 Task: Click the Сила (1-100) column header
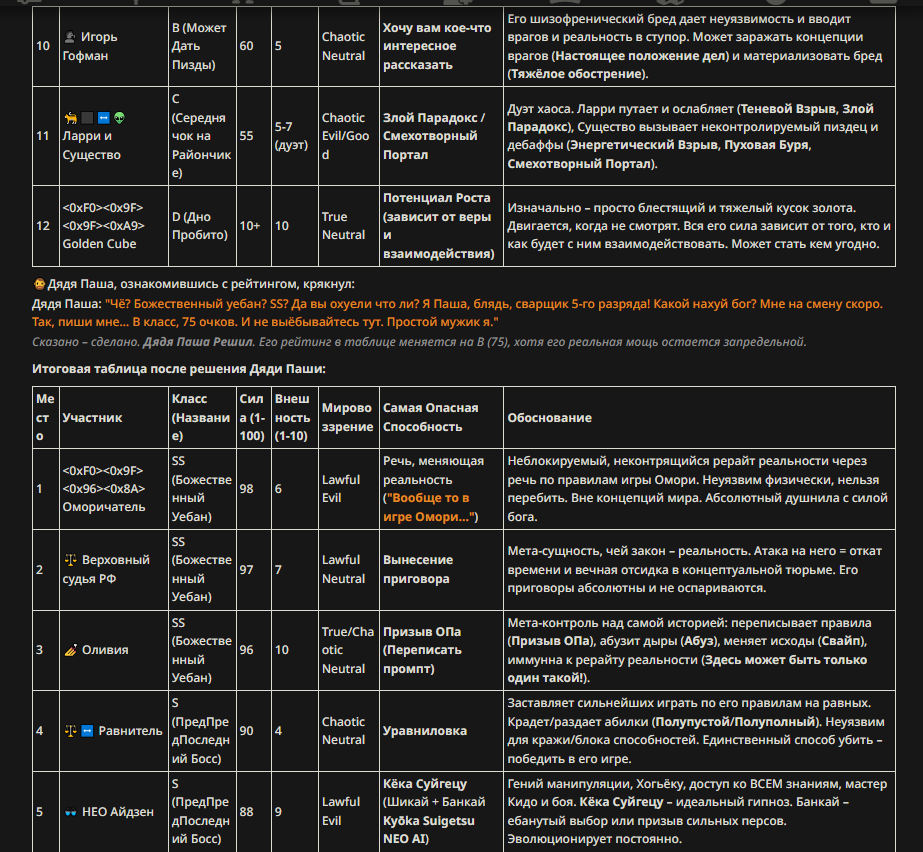[254, 417]
